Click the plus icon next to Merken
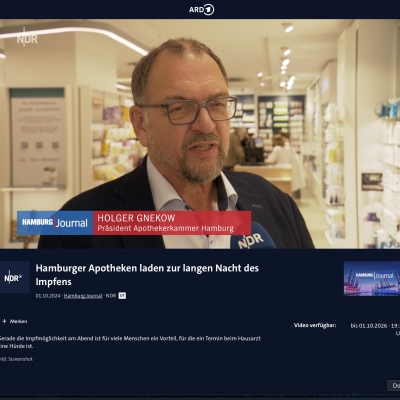 (4, 321)
